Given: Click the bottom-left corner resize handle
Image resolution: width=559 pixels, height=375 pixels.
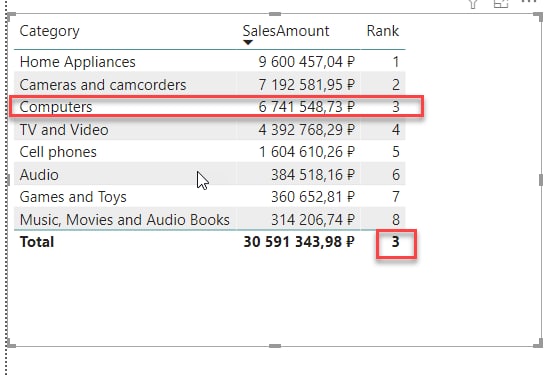Looking at the screenshot, I should click(x=11, y=343).
